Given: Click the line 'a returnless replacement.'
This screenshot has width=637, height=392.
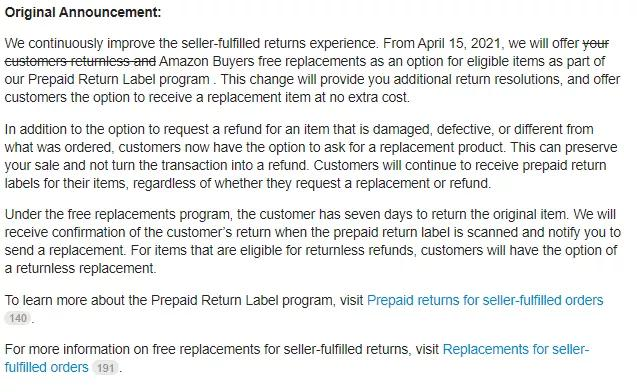Looking at the screenshot, I should [80, 268].
